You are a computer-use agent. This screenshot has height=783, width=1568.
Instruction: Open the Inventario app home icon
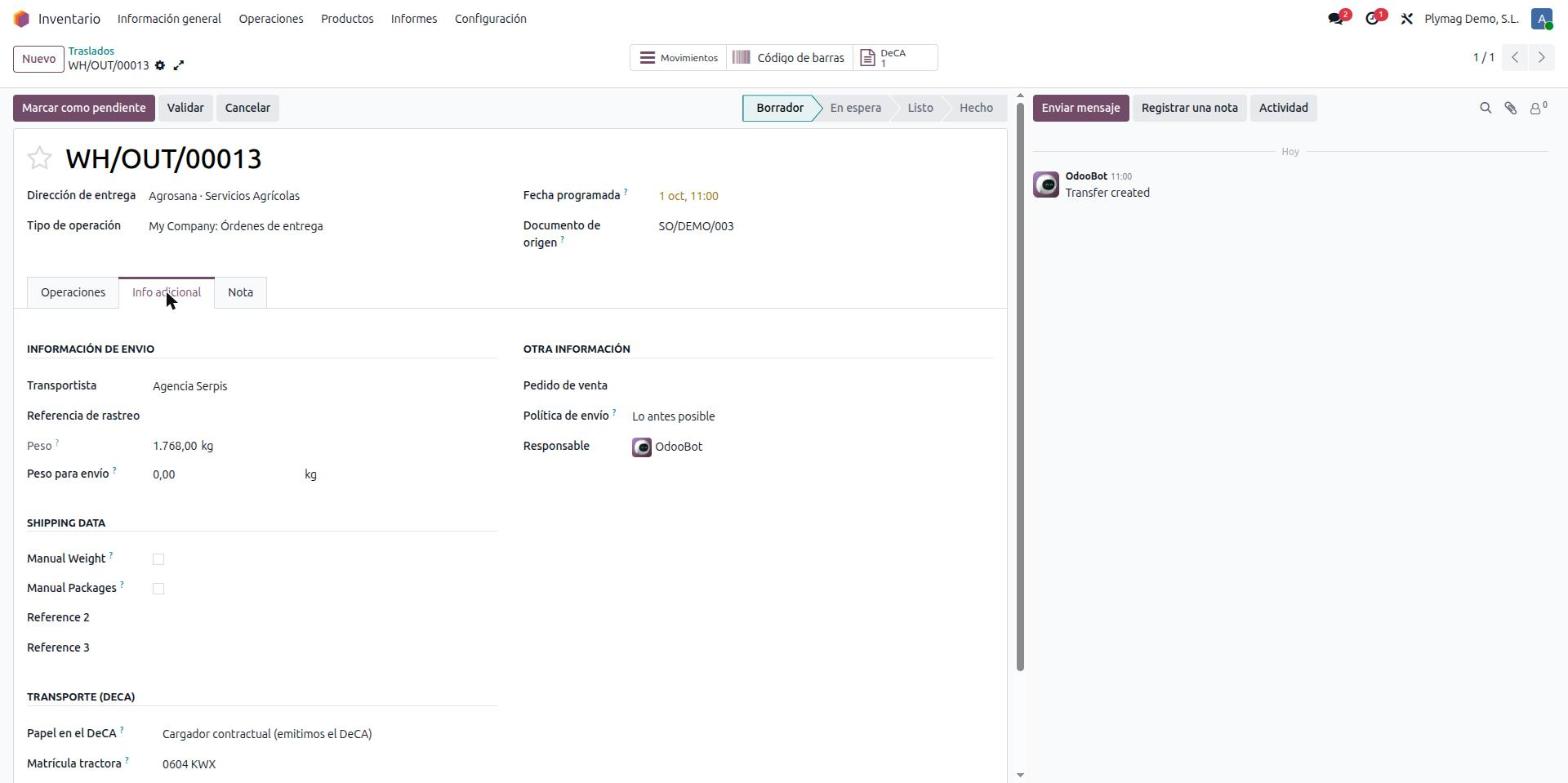tap(21, 19)
